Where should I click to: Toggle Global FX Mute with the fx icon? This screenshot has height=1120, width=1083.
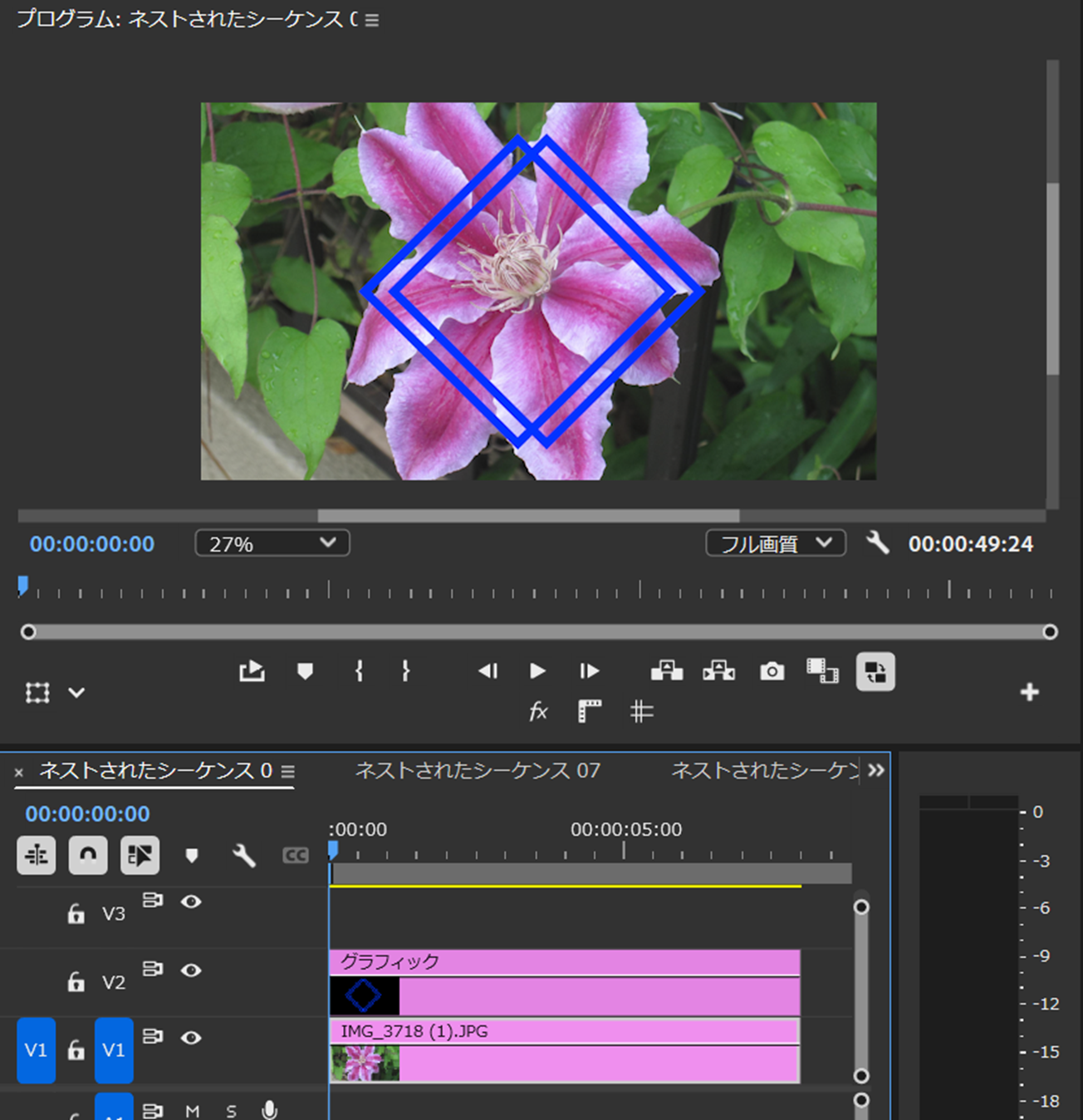coord(538,711)
